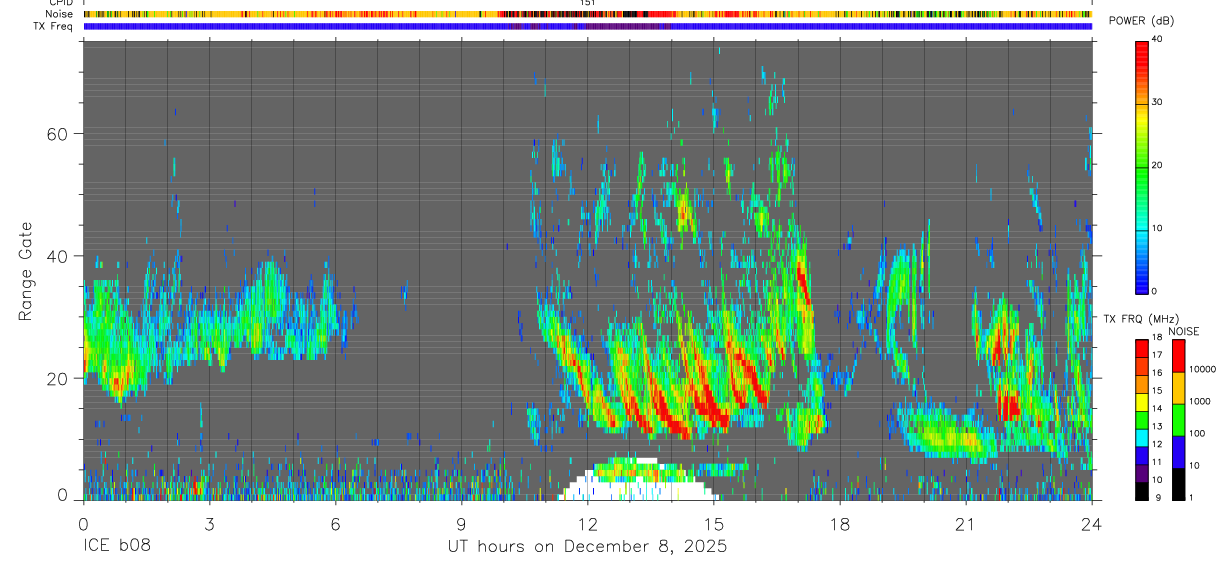Click the 3 tick on UT hours axis
Screen dimensions: 1228x567
coord(209,523)
